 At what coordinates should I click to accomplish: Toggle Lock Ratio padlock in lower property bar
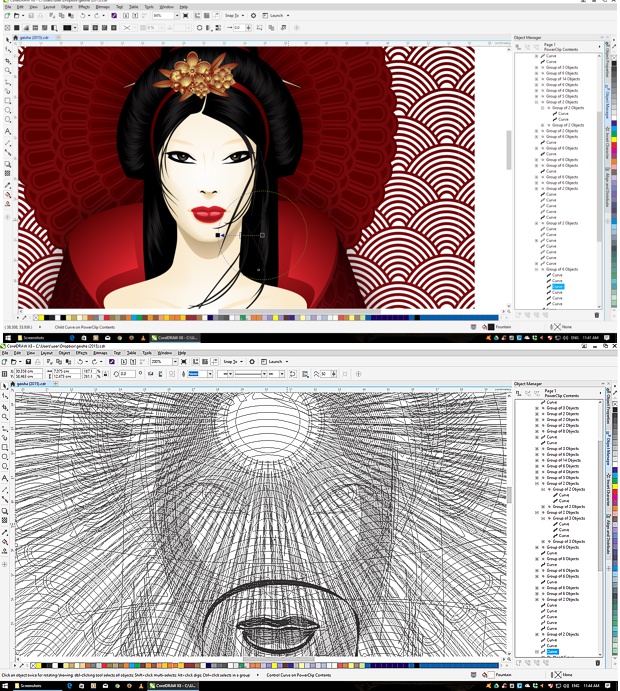(x=105, y=374)
